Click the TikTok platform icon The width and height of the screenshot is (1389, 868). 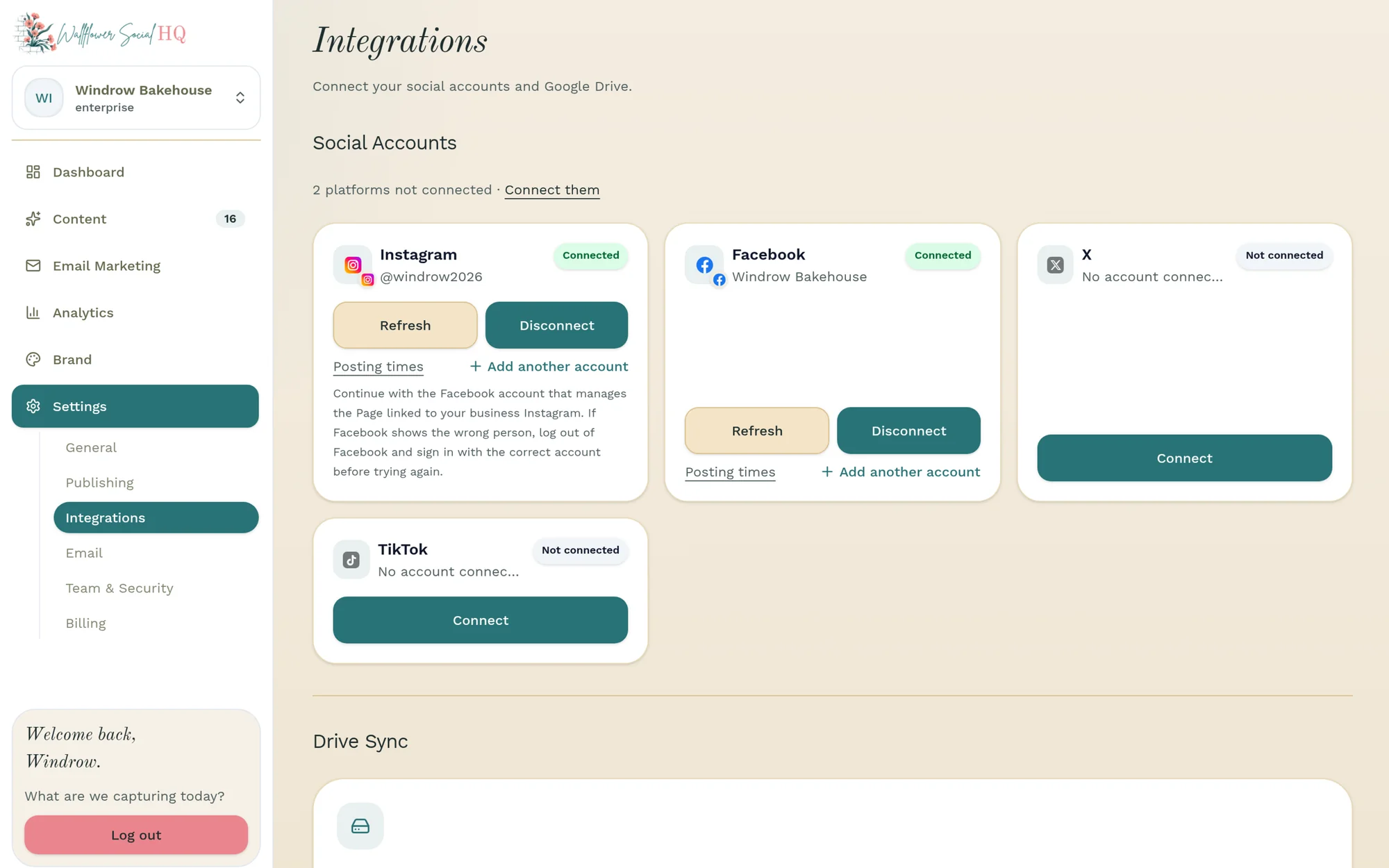click(x=351, y=560)
